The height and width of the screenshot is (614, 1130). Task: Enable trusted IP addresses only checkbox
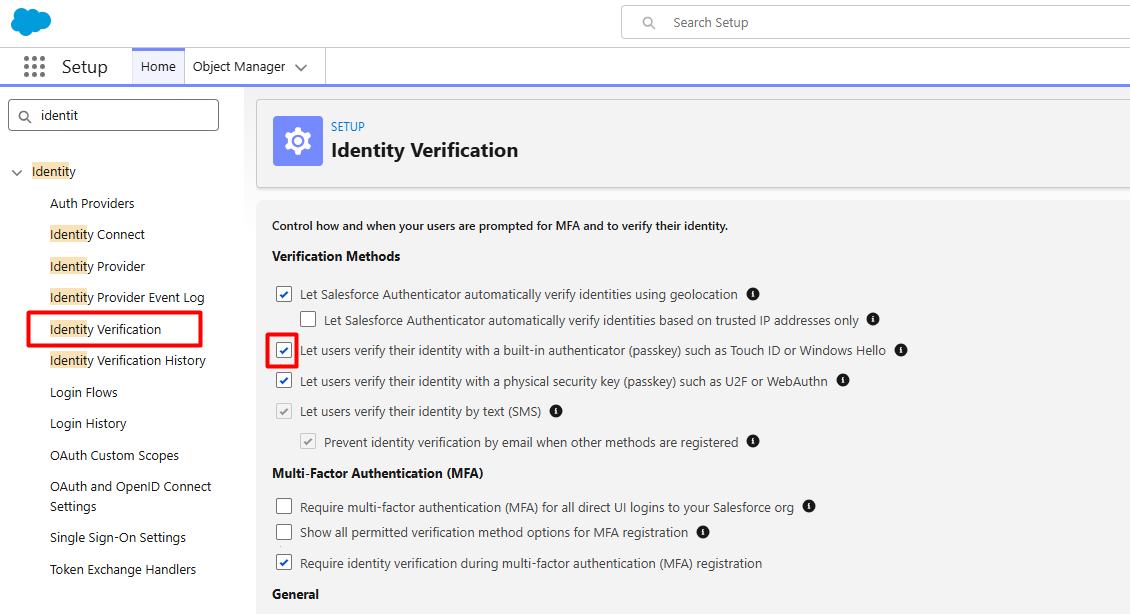(308, 319)
